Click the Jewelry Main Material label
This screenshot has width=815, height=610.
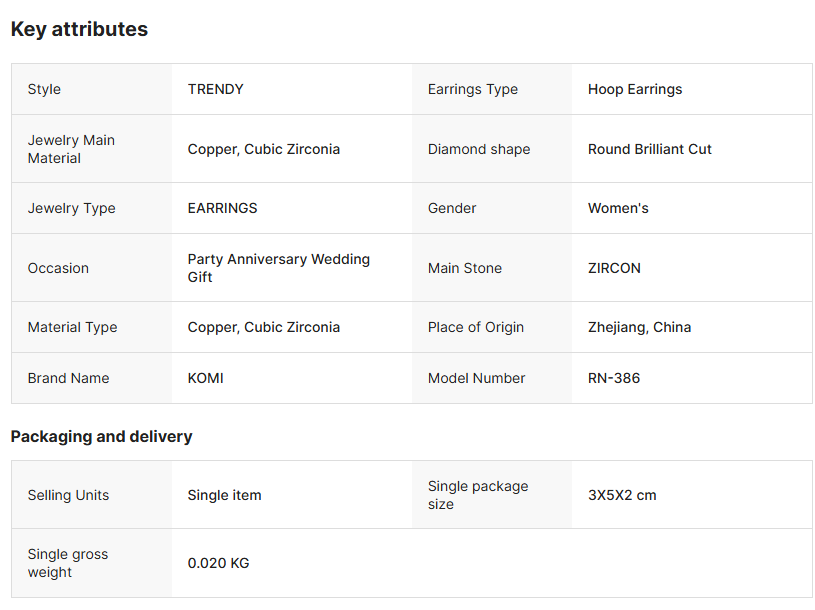pos(71,149)
